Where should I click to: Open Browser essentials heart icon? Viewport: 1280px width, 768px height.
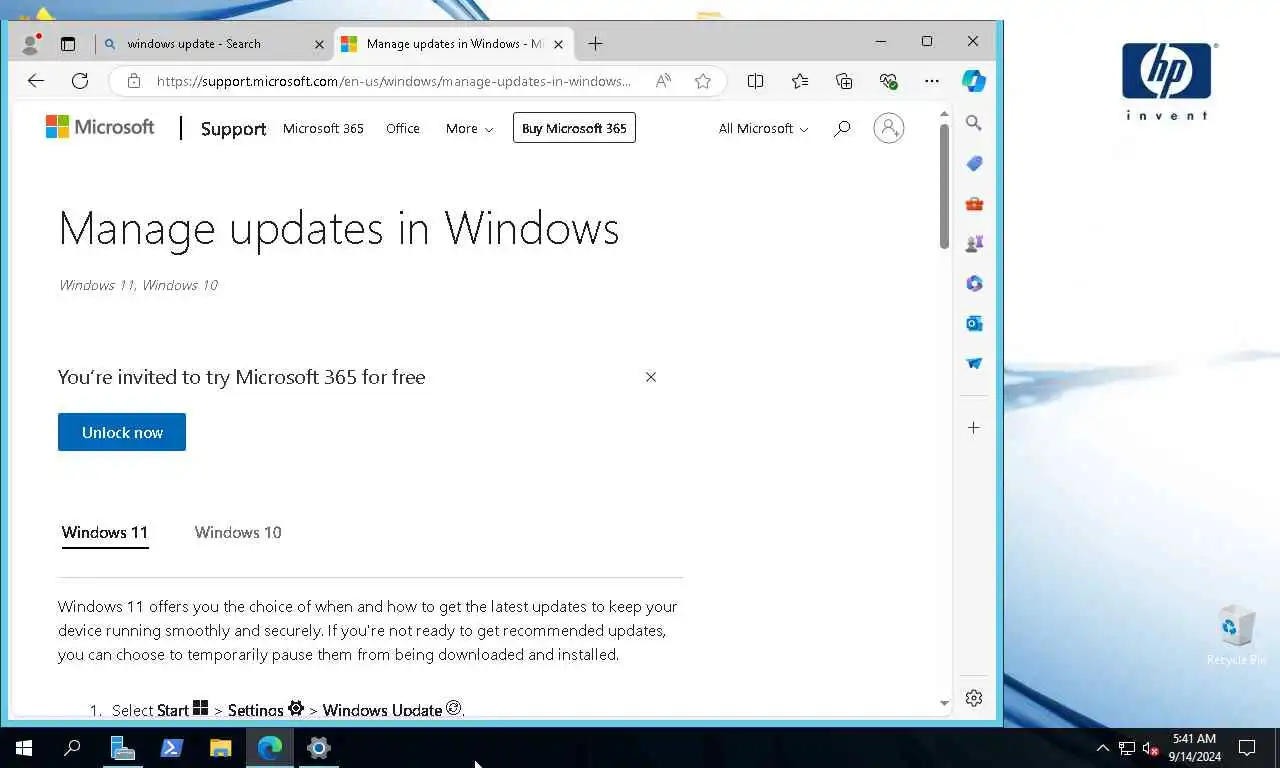(x=888, y=81)
